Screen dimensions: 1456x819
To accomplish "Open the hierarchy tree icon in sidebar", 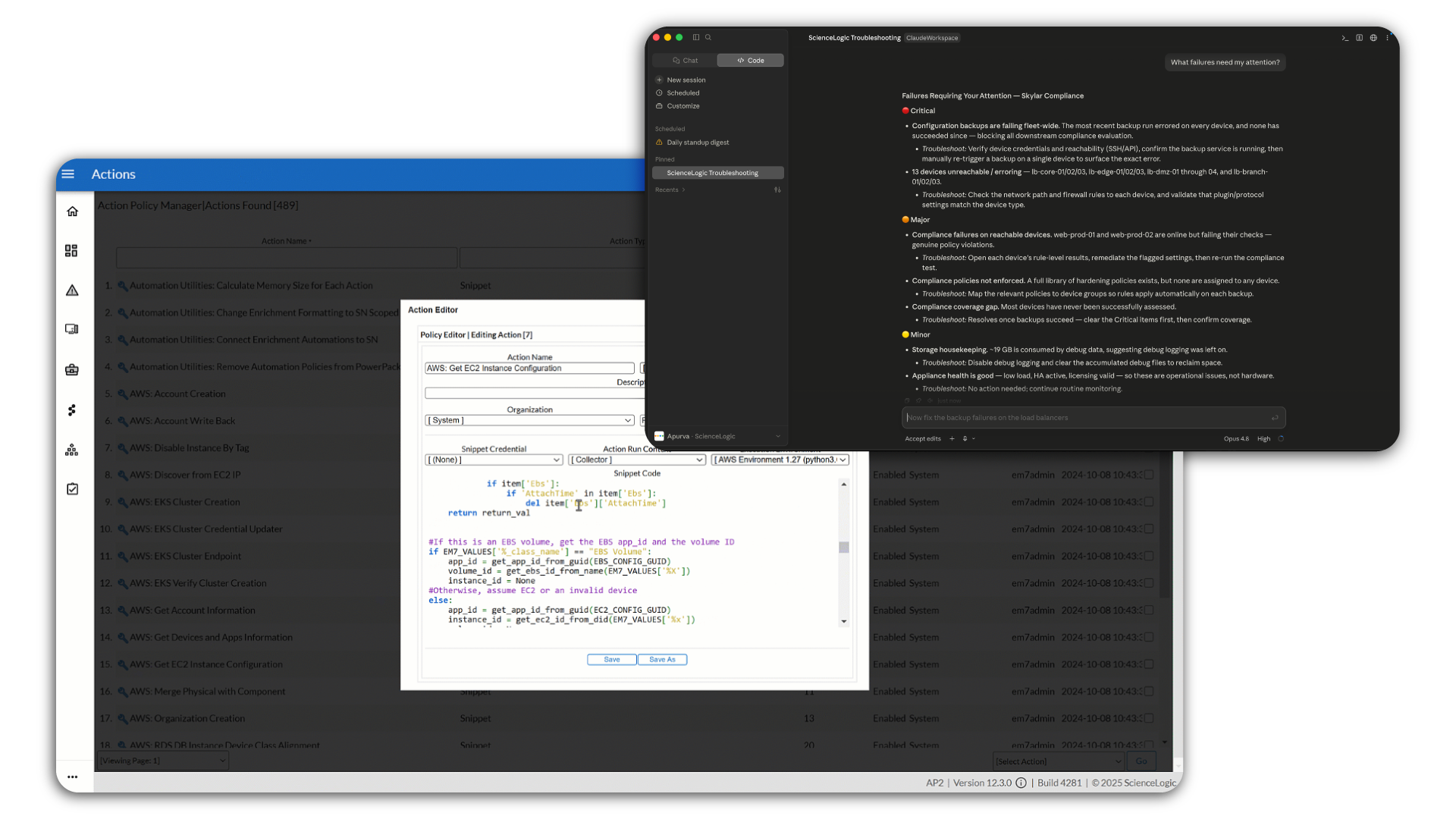I will pos(71,450).
